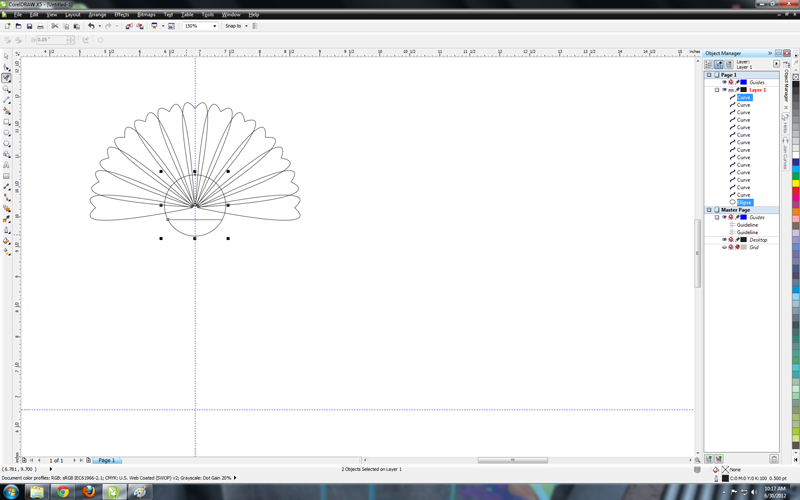Select the Outline Pen tool
This screenshot has width=800, height=500.
[6, 230]
